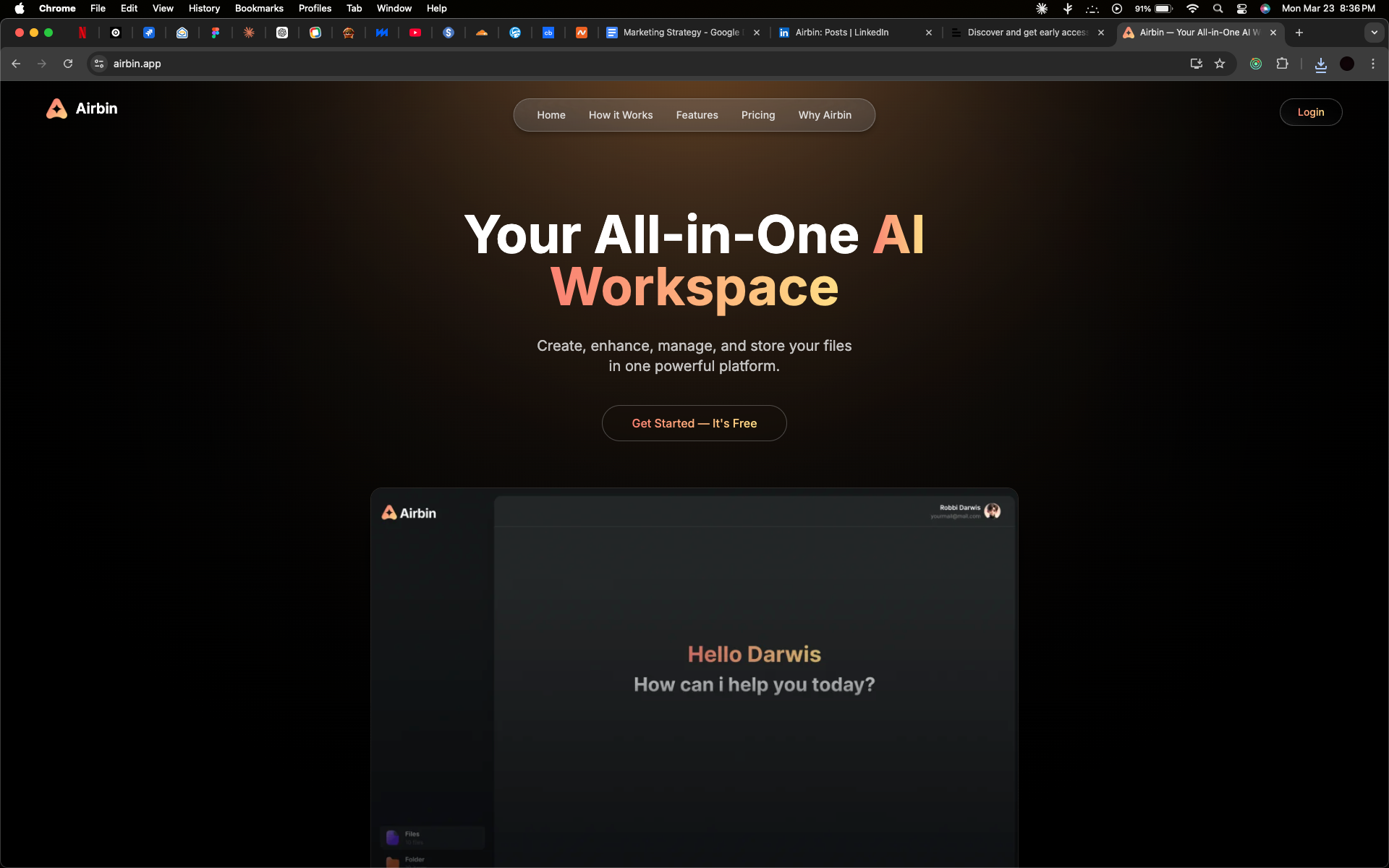Go forward with the browser arrow
This screenshot has height=868, width=1389.
42,64
